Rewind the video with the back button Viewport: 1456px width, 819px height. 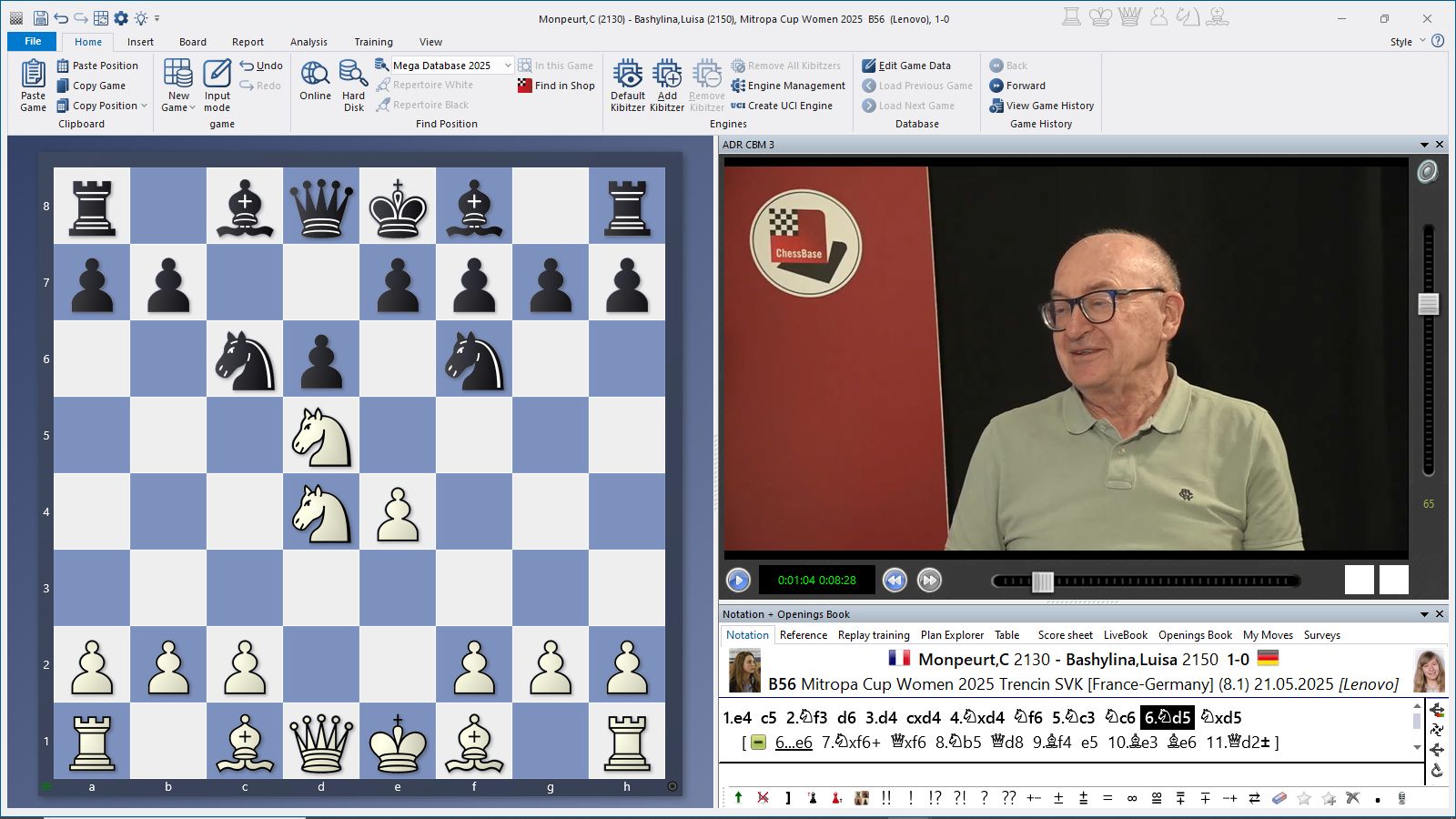click(x=895, y=580)
